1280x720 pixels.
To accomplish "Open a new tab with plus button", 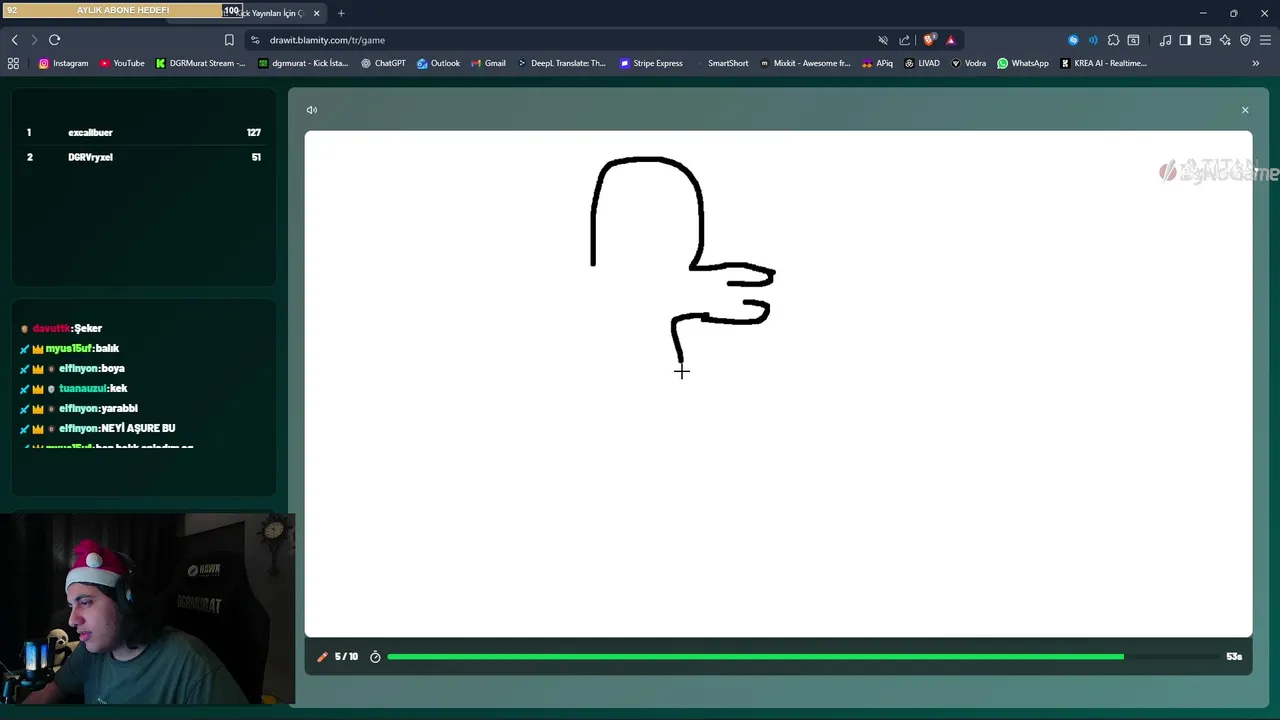I will click(x=341, y=13).
